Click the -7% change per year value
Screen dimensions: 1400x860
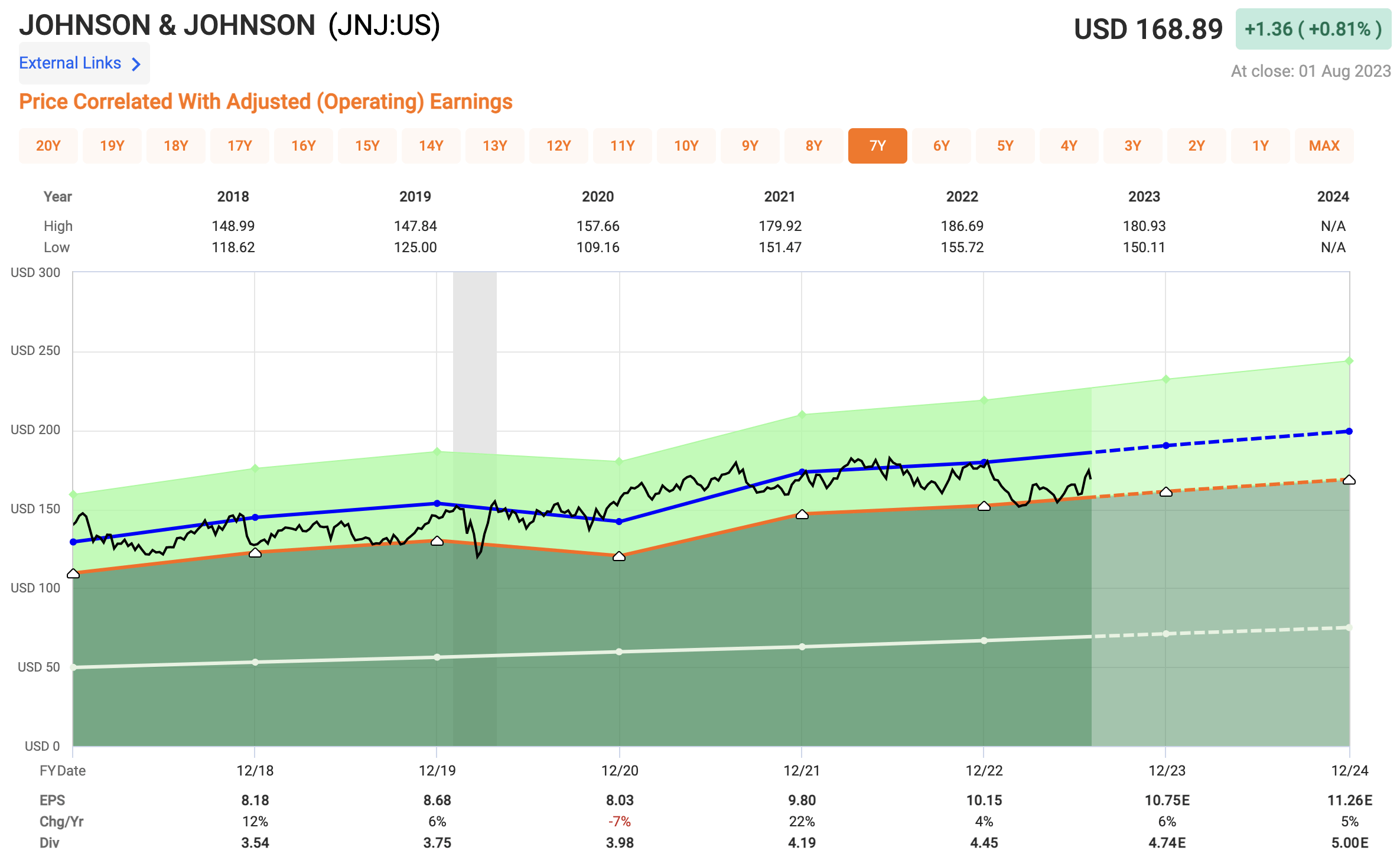[x=620, y=822]
